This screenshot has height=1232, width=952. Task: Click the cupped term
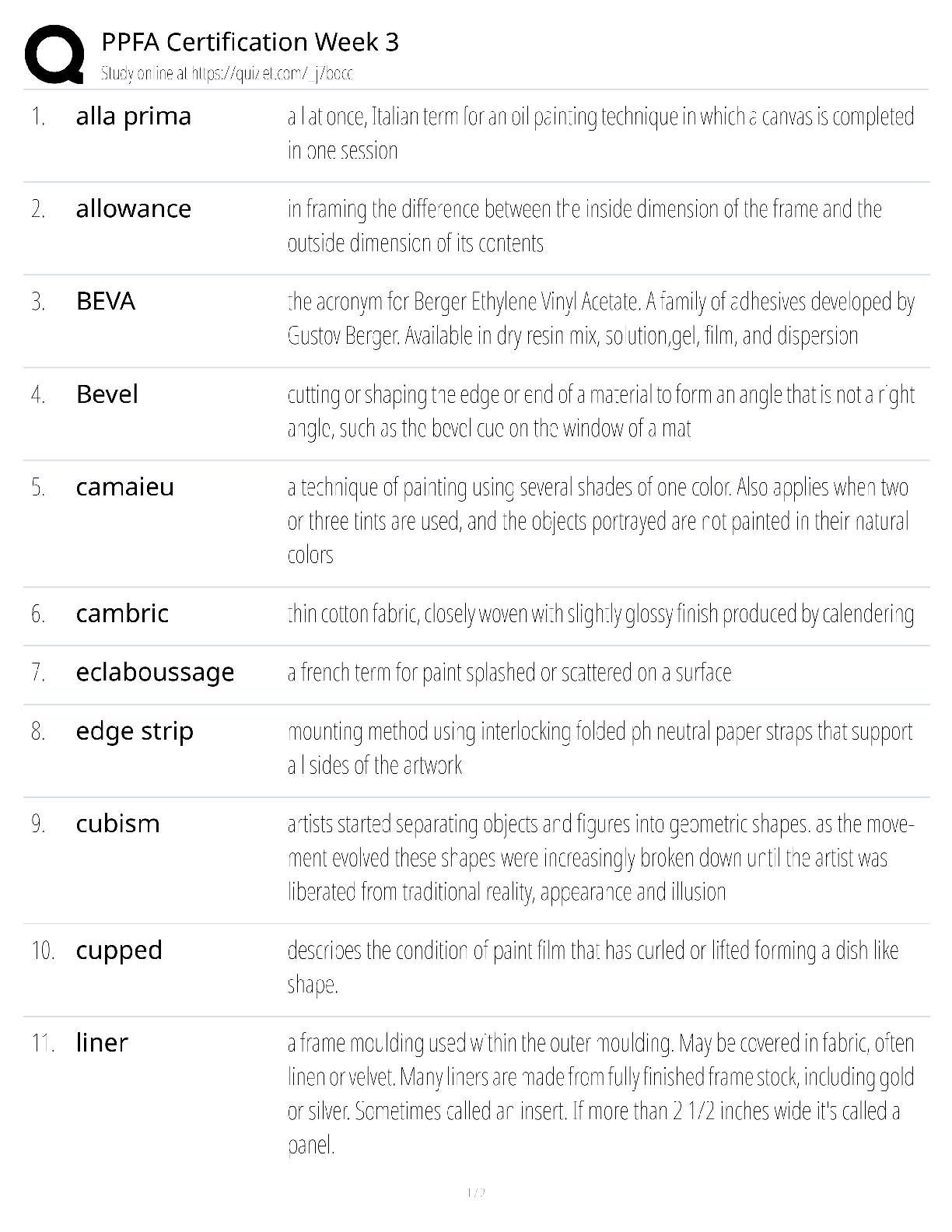(x=119, y=950)
